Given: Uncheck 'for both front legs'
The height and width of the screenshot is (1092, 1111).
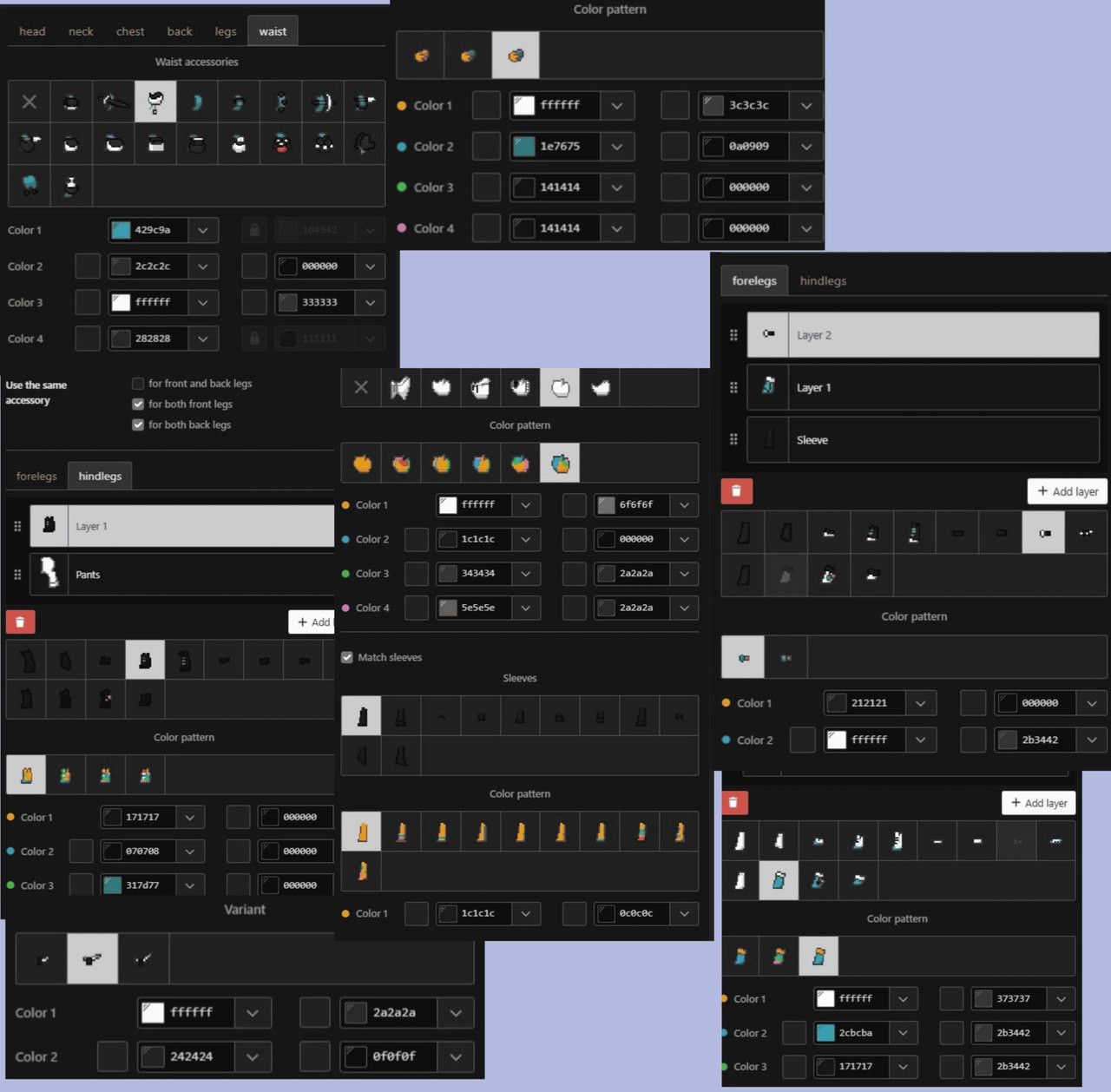Looking at the screenshot, I should [138, 405].
